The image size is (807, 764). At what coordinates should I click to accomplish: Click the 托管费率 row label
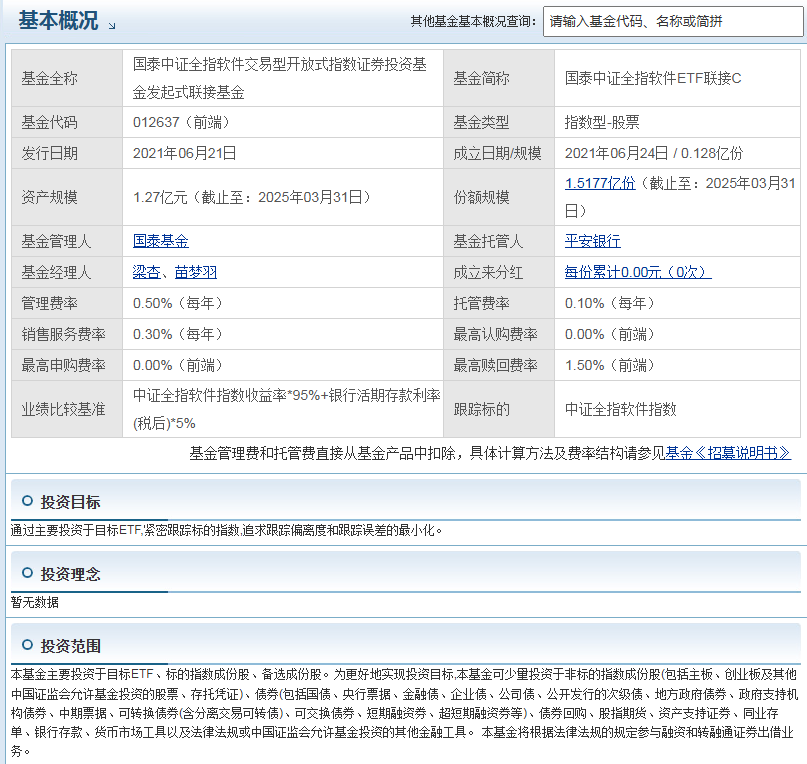pos(481,303)
